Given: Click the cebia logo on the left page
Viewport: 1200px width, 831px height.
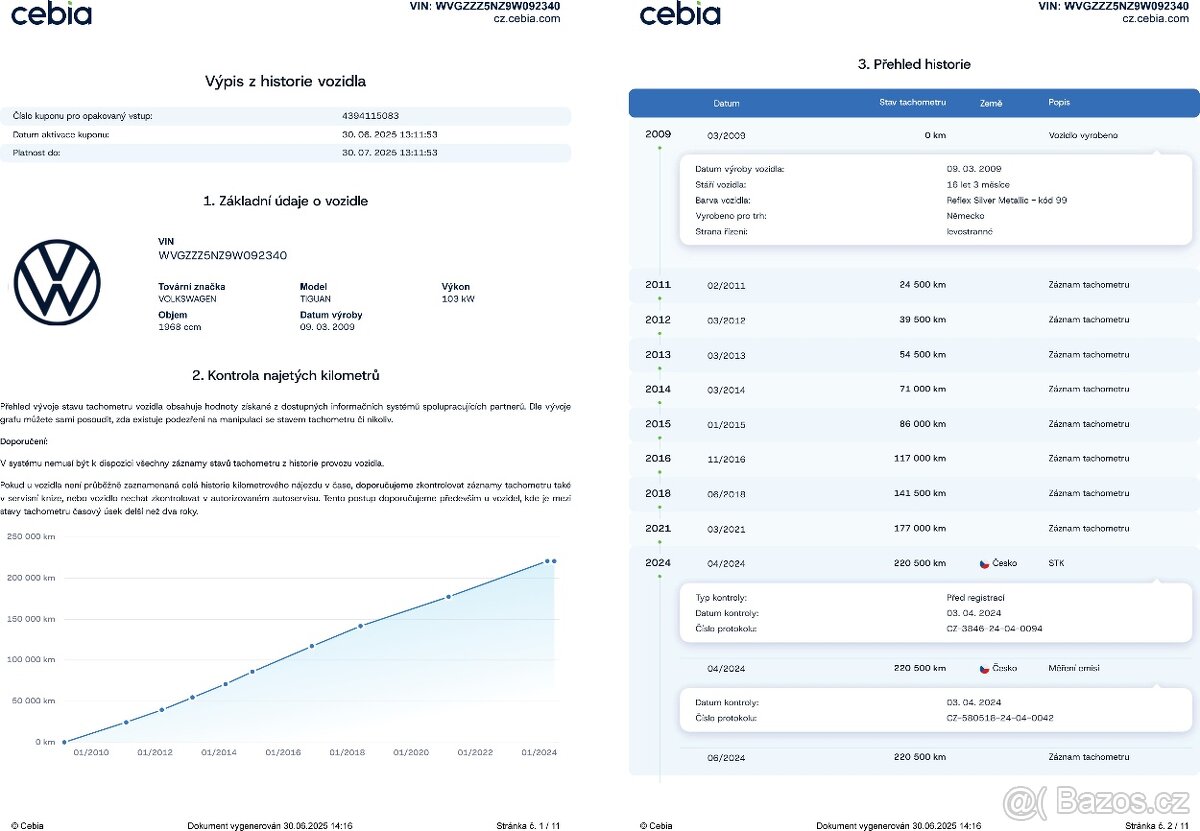Looking at the screenshot, I should point(51,14).
